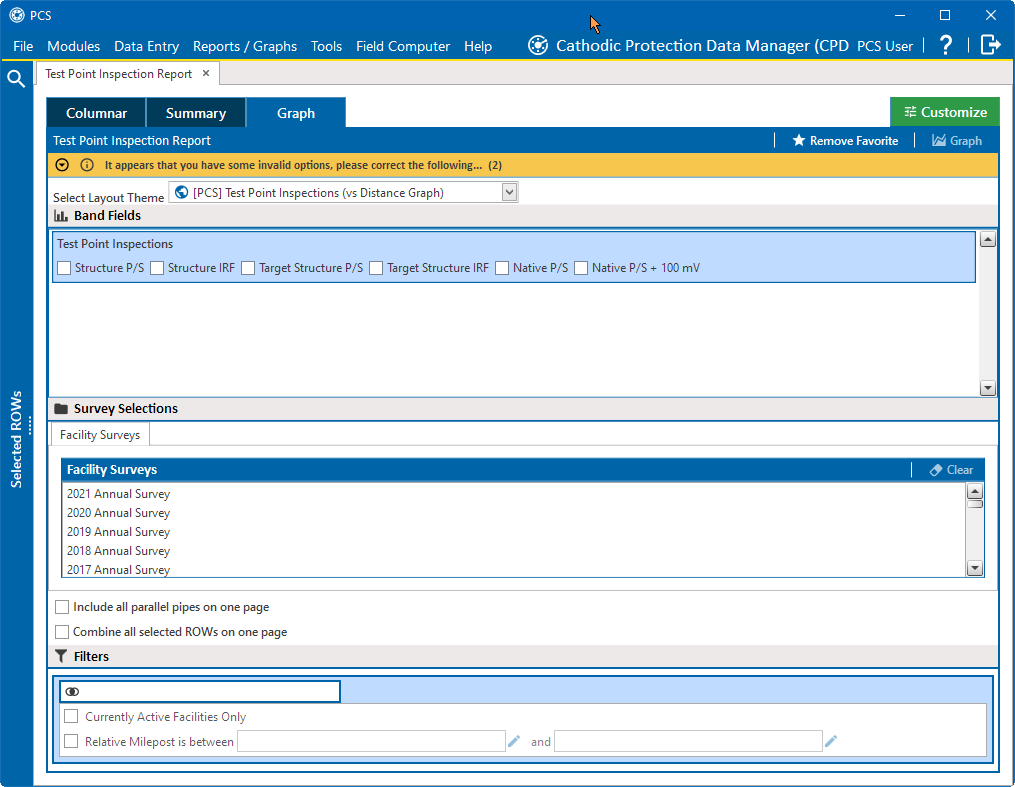Enable the Structure P/S checkbox

64,268
